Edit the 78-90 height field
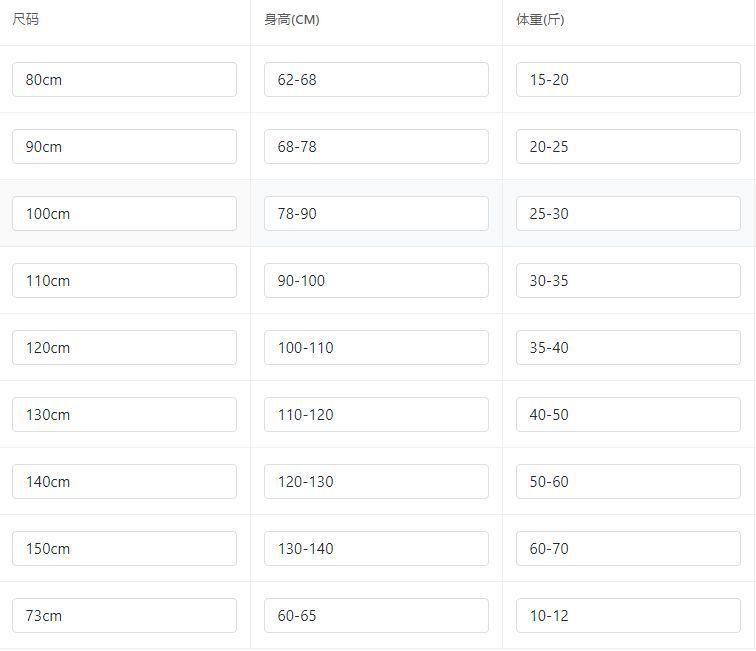This screenshot has width=756, height=651. 376,214
